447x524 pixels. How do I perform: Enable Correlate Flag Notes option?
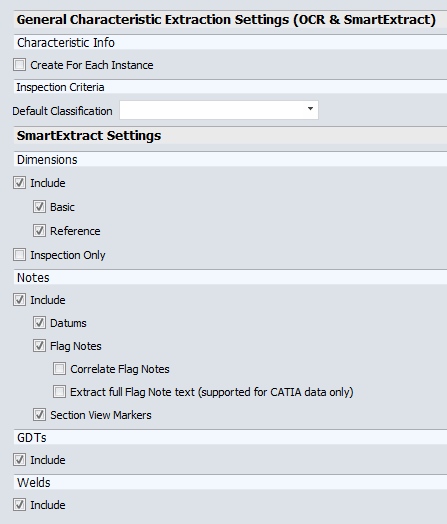(59, 369)
